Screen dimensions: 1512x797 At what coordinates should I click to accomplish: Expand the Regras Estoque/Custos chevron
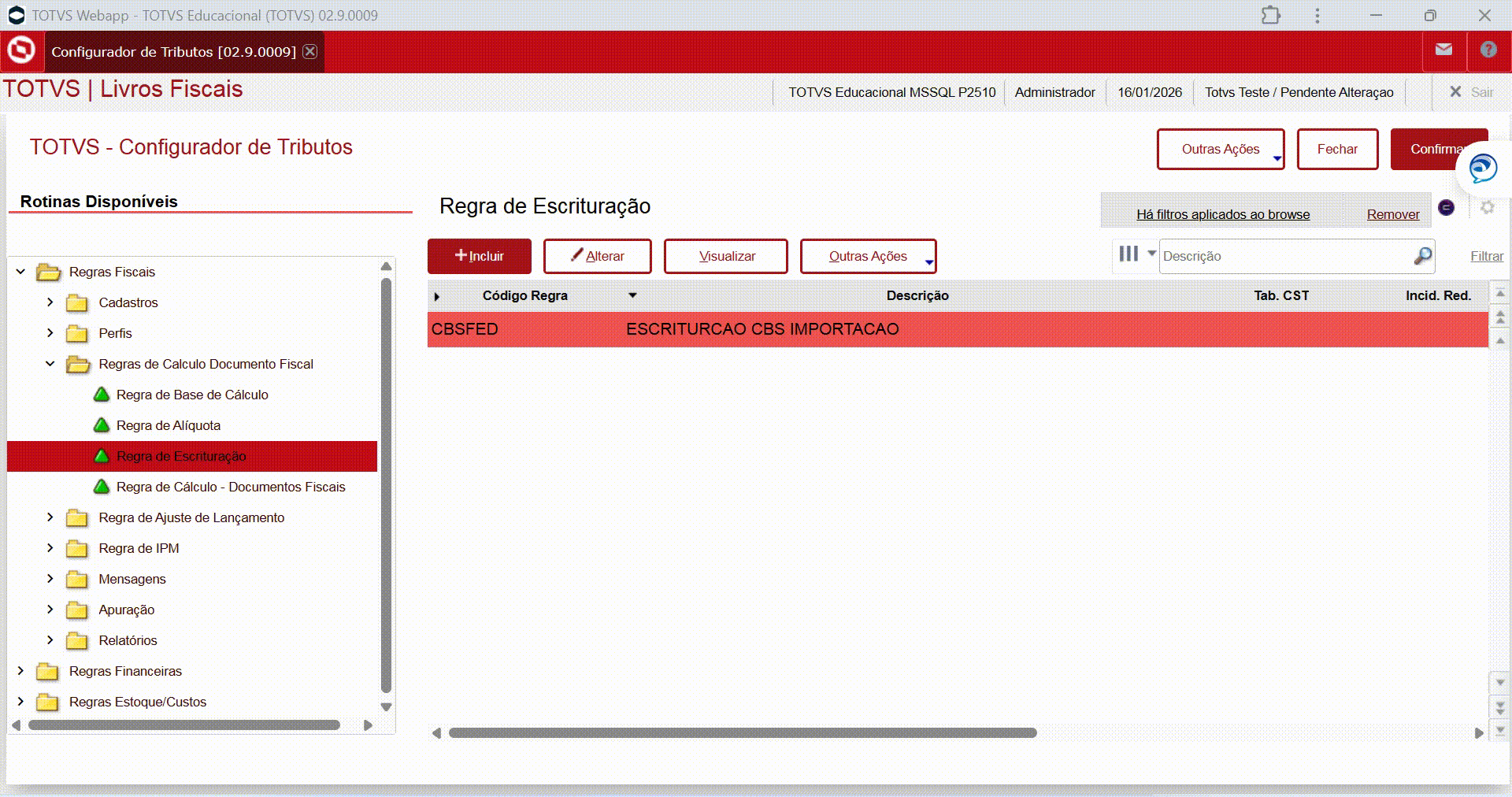[x=20, y=702]
